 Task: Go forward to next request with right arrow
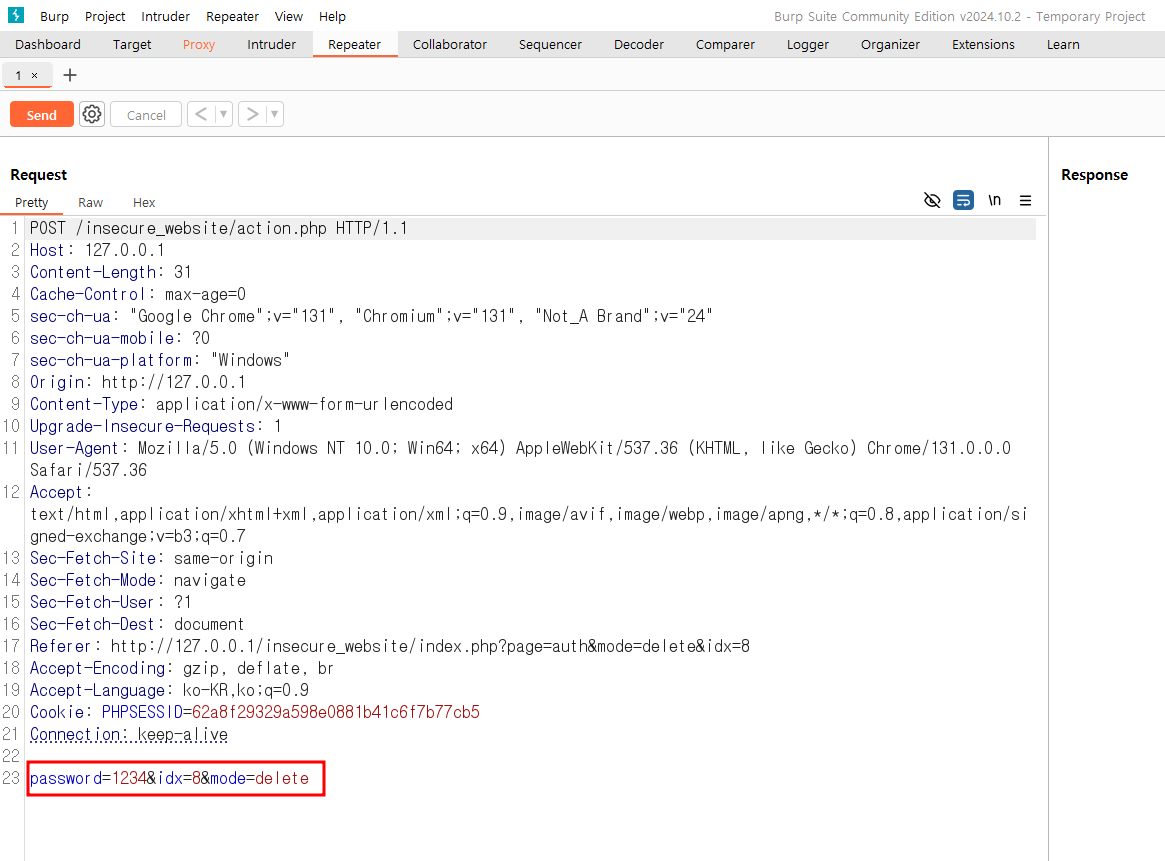click(252, 114)
